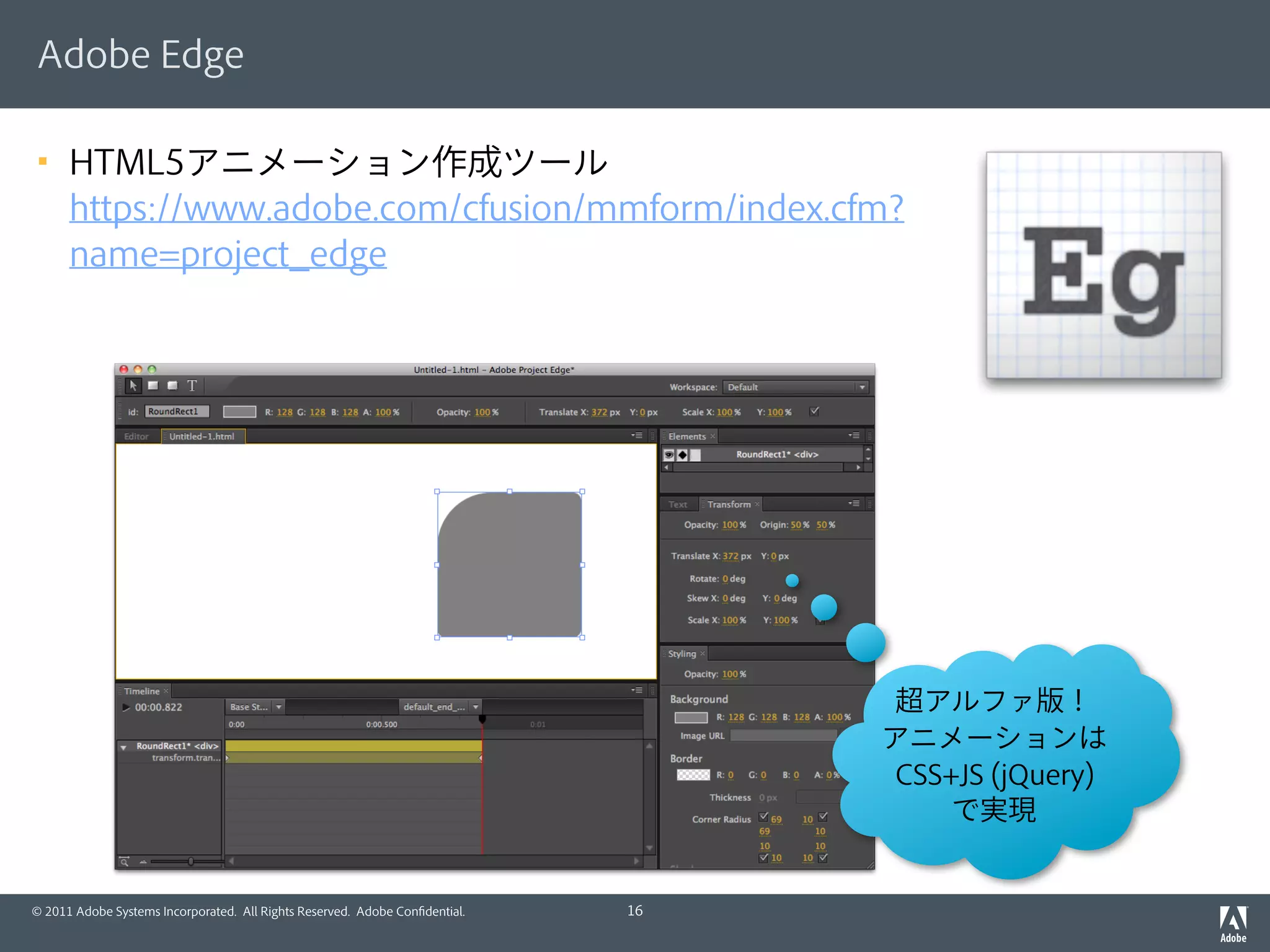Toggle visibility eye for RoundRect1 element

coord(669,455)
